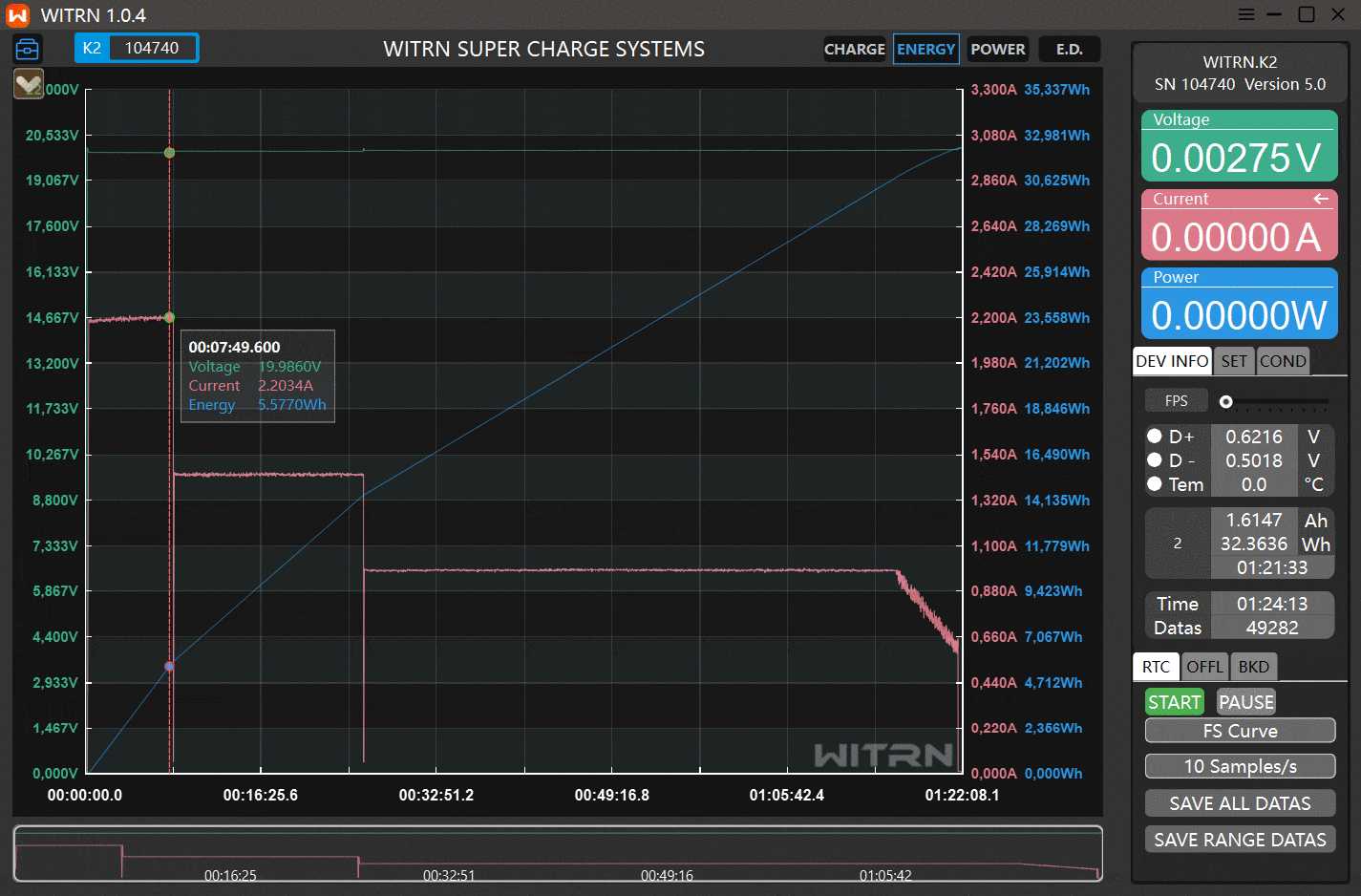
Task: Switch to the COND tab
Action: pyautogui.click(x=1282, y=361)
